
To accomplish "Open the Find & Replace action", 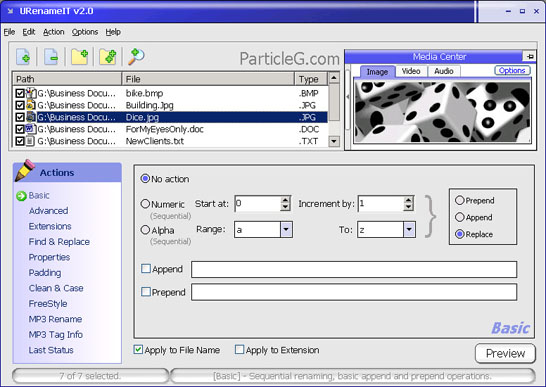I will point(59,242).
